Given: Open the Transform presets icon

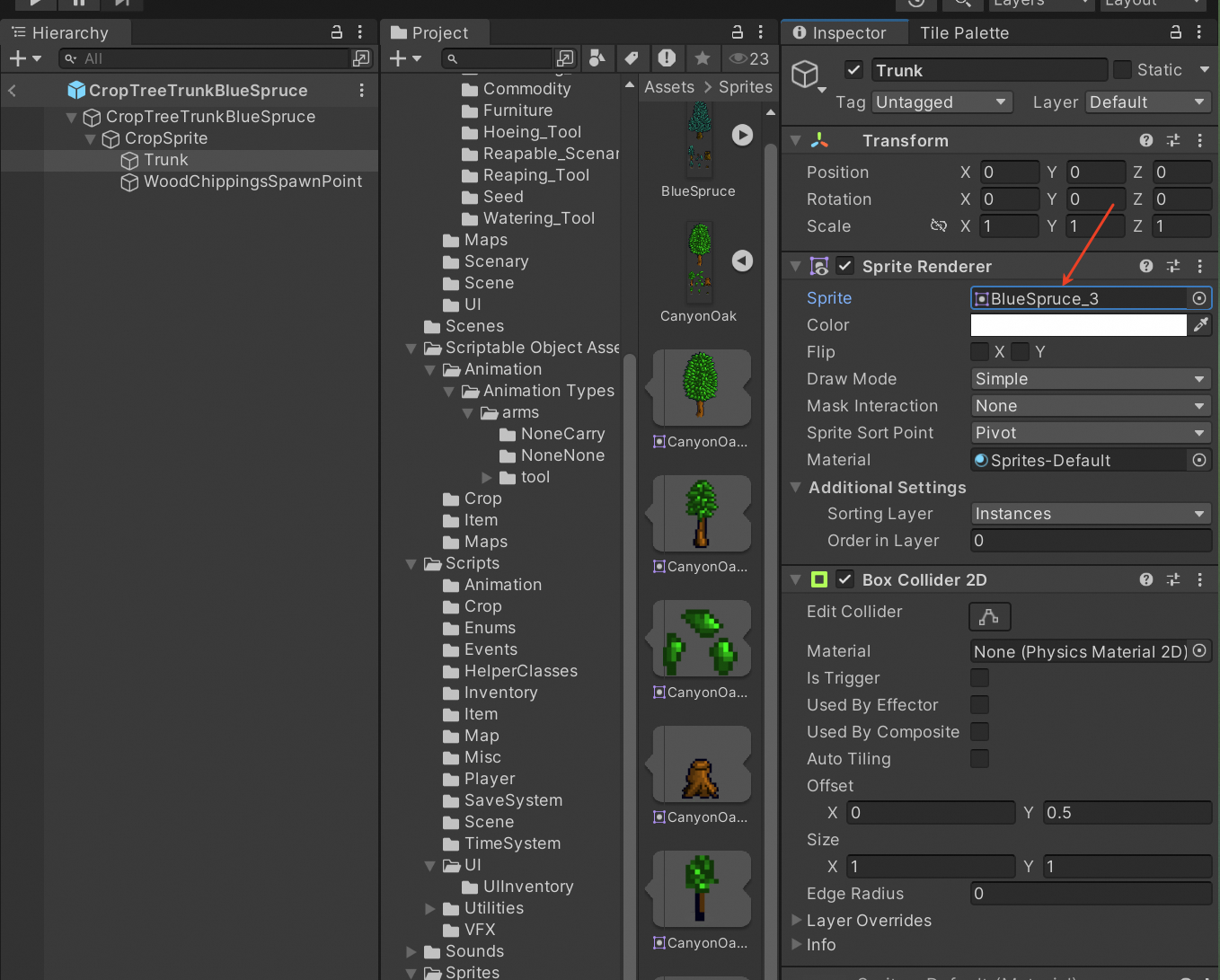Looking at the screenshot, I should tap(1173, 140).
